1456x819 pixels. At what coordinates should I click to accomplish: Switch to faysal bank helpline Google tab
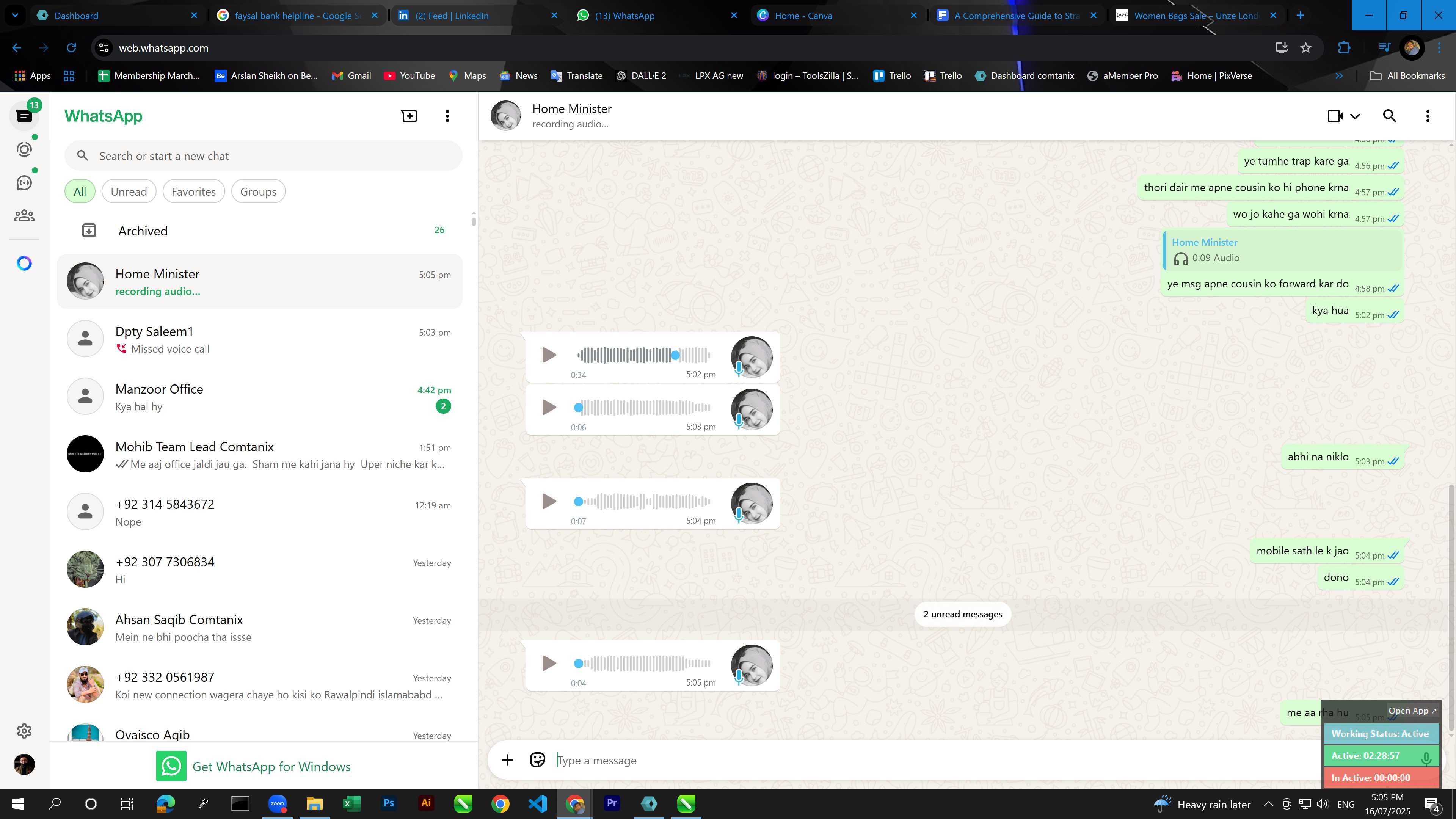[x=297, y=15]
